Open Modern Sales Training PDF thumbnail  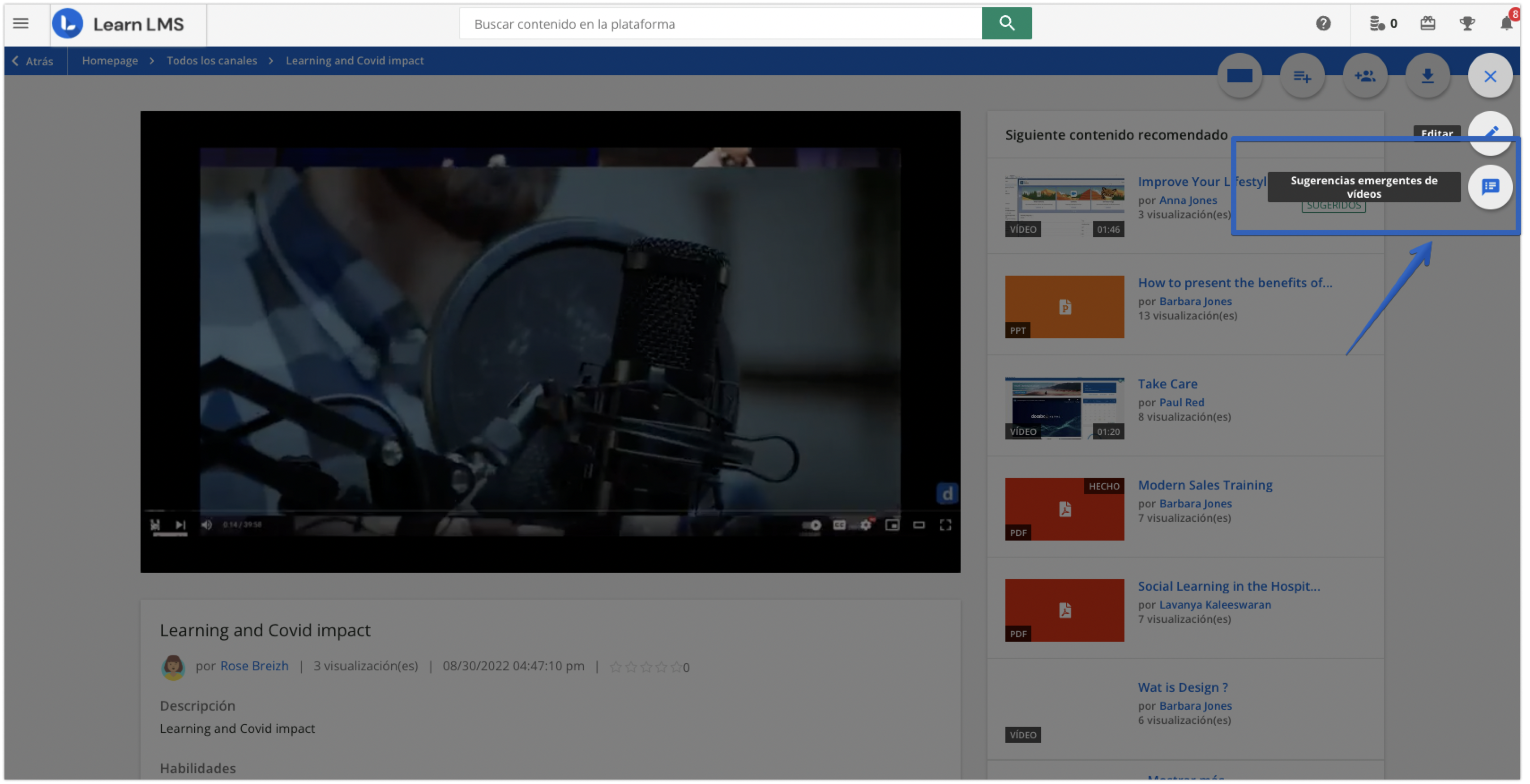coord(1064,509)
